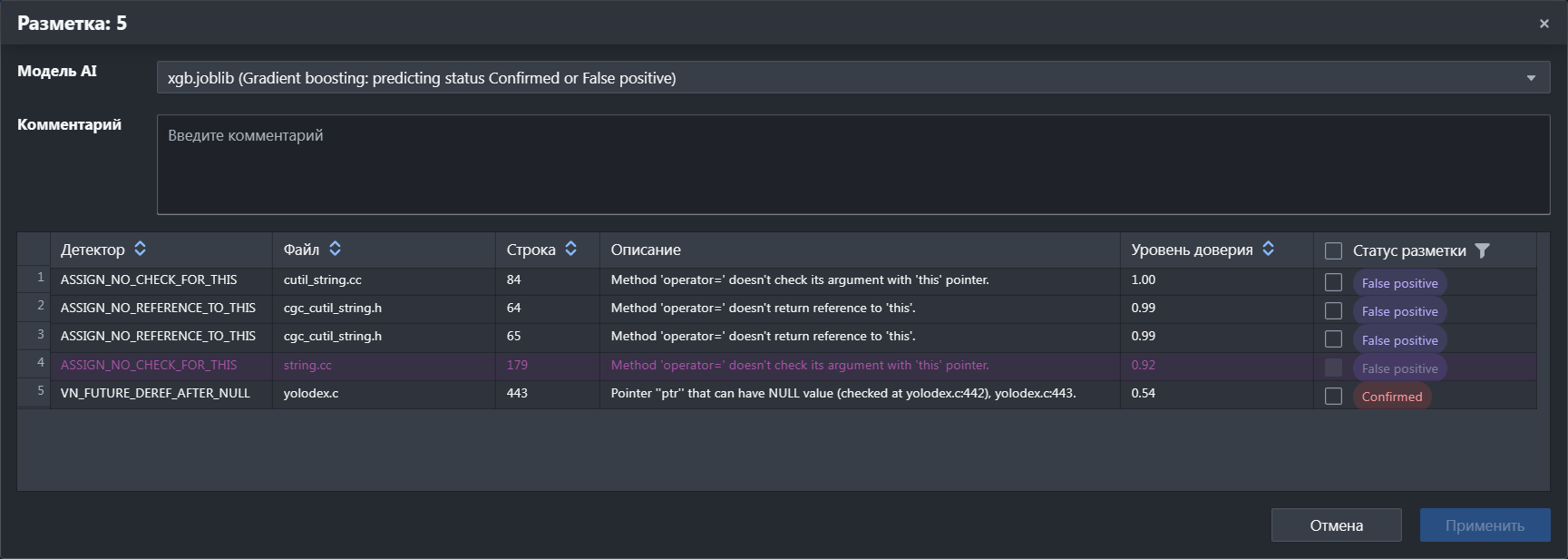Check the box for yolodex.c row
The height and width of the screenshot is (559, 1568).
click(1333, 396)
